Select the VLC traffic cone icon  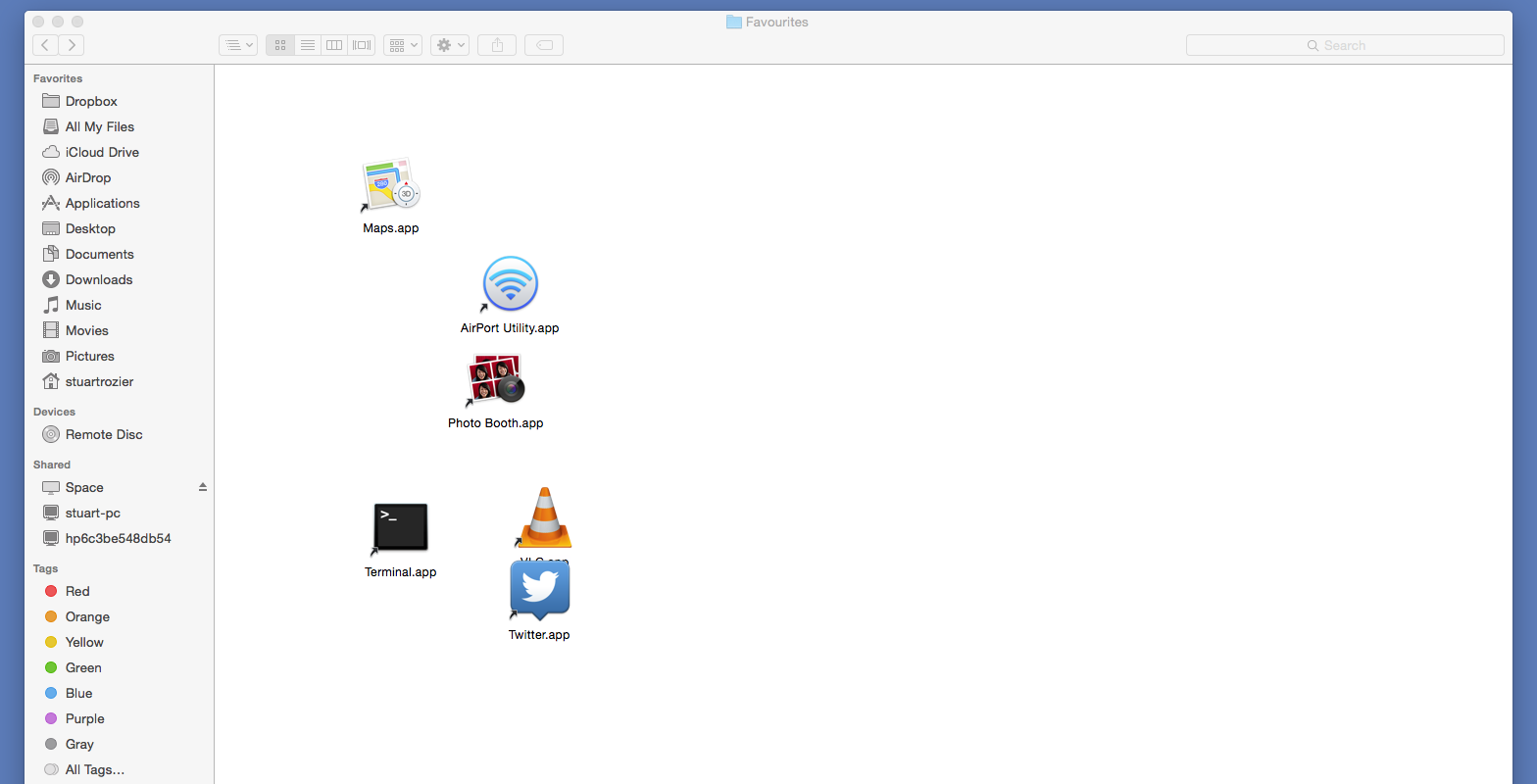pos(544,517)
